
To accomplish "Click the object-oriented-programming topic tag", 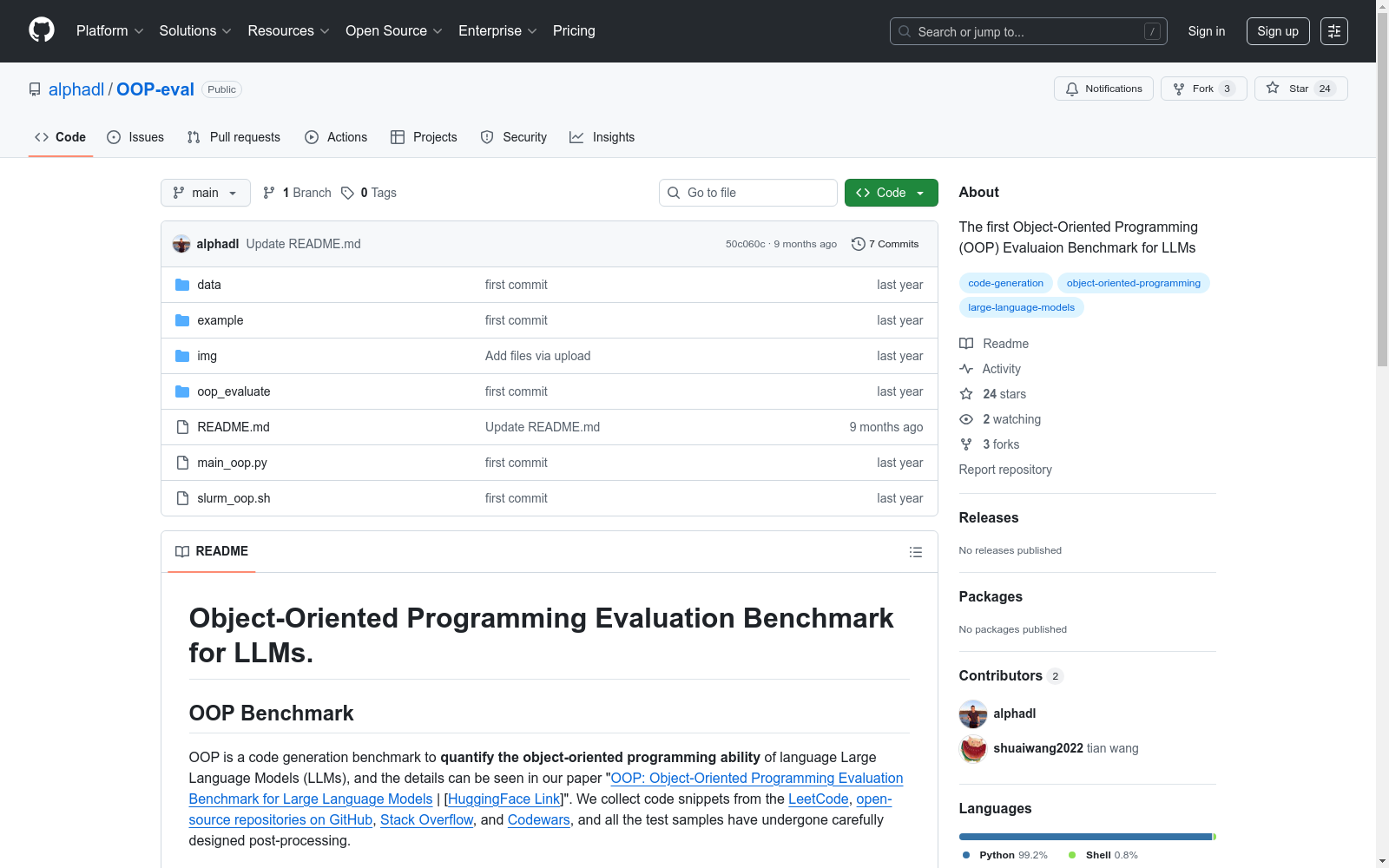I will [1133, 283].
